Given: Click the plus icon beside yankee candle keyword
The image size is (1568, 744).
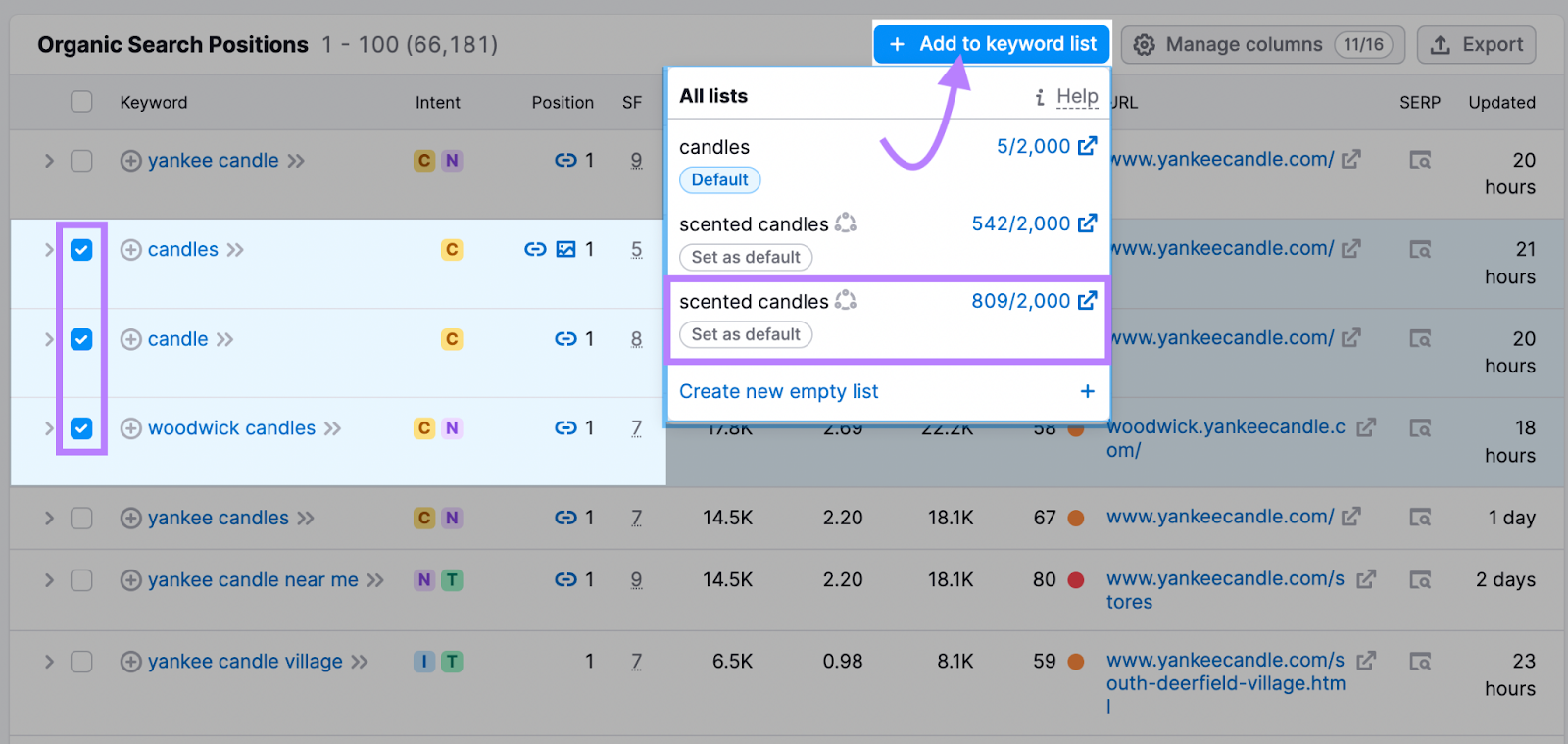Looking at the screenshot, I should tap(130, 161).
